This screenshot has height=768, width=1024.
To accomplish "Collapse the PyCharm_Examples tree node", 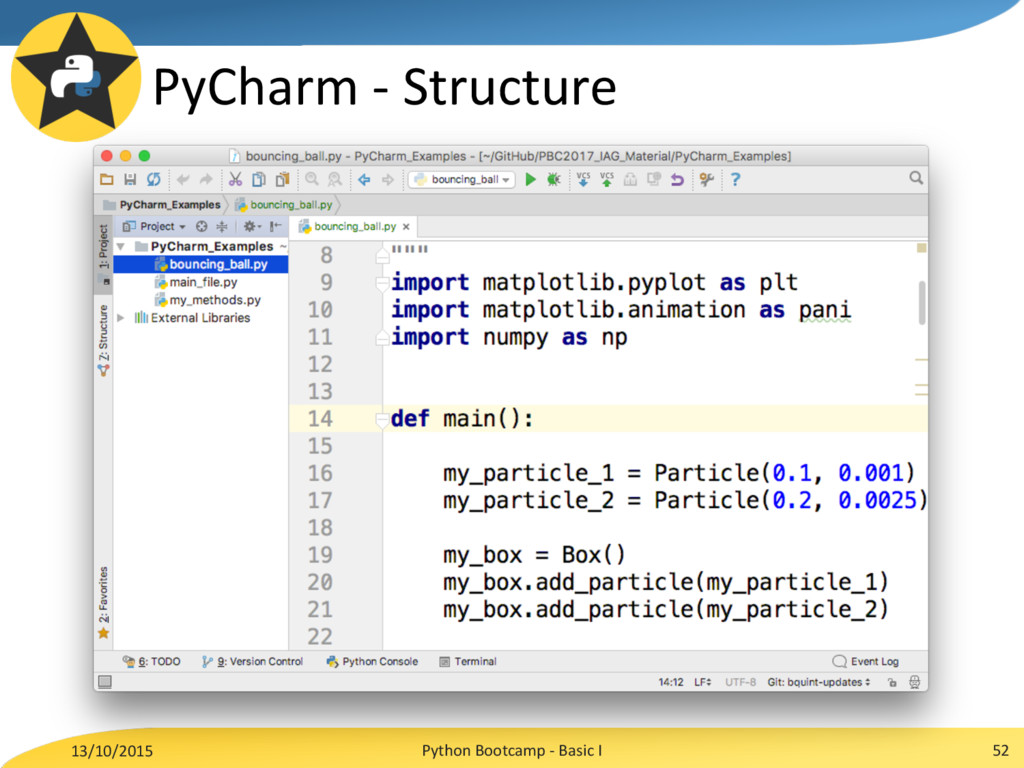I will pyautogui.click(x=121, y=246).
